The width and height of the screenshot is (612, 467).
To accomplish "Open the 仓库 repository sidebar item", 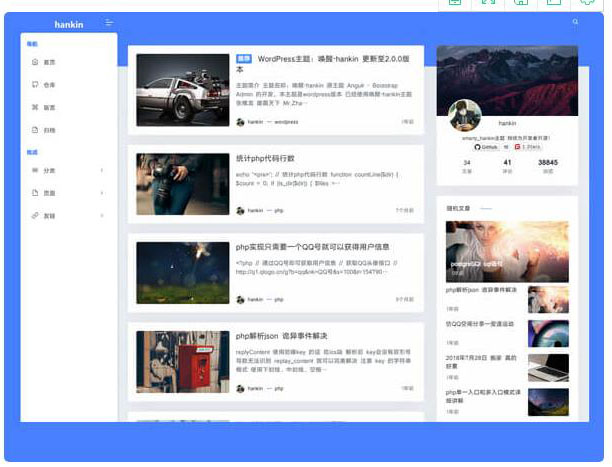I will (49, 84).
